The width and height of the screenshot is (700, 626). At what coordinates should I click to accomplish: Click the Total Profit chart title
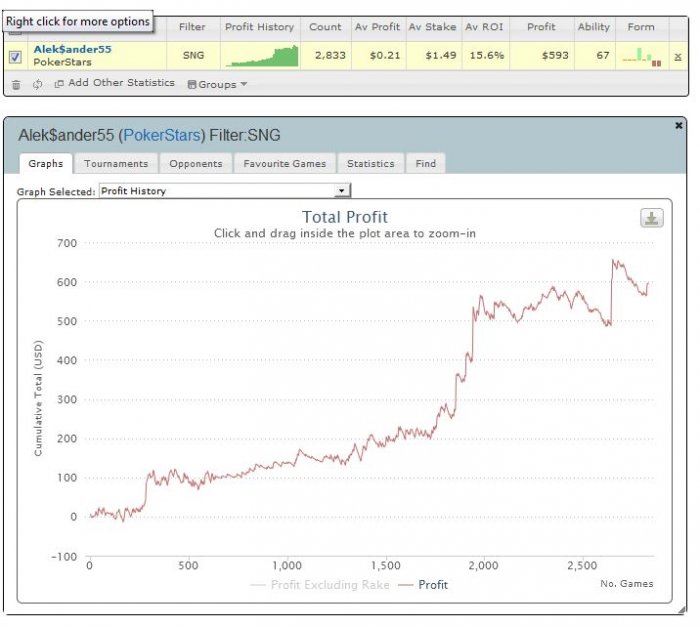(x=345, y=217)
